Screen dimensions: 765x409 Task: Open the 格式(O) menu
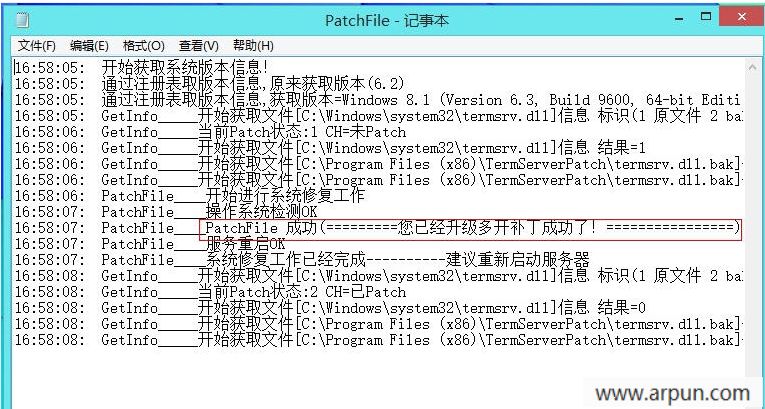143,46
